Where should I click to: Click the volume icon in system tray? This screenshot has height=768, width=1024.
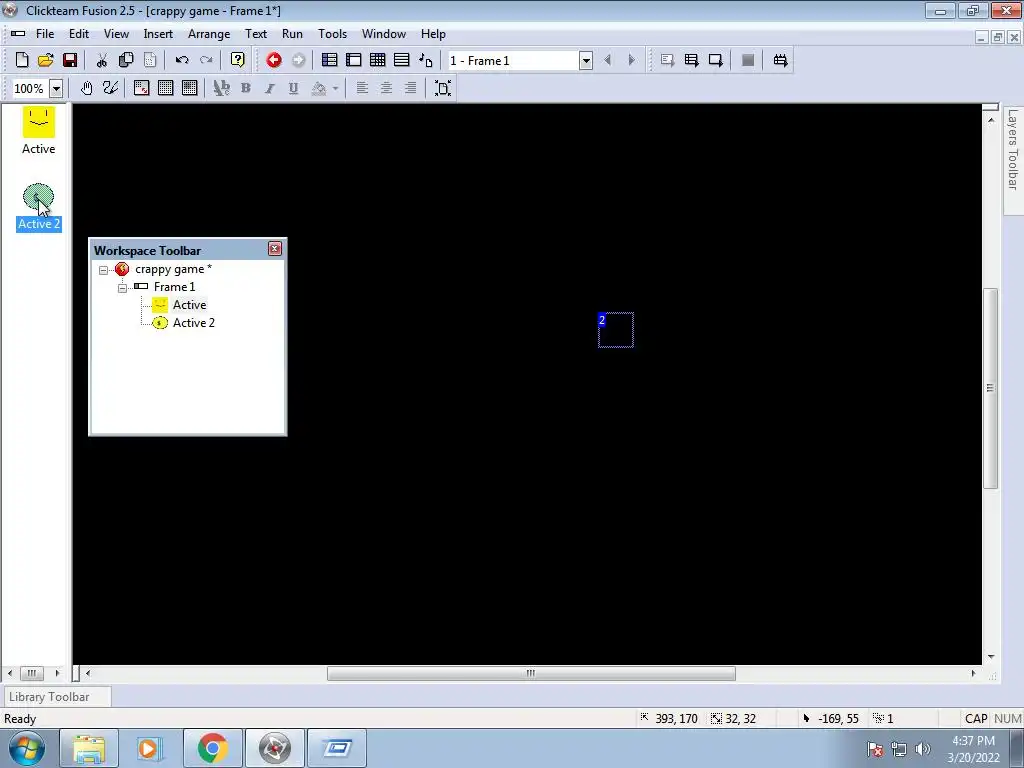coord(923,748)
